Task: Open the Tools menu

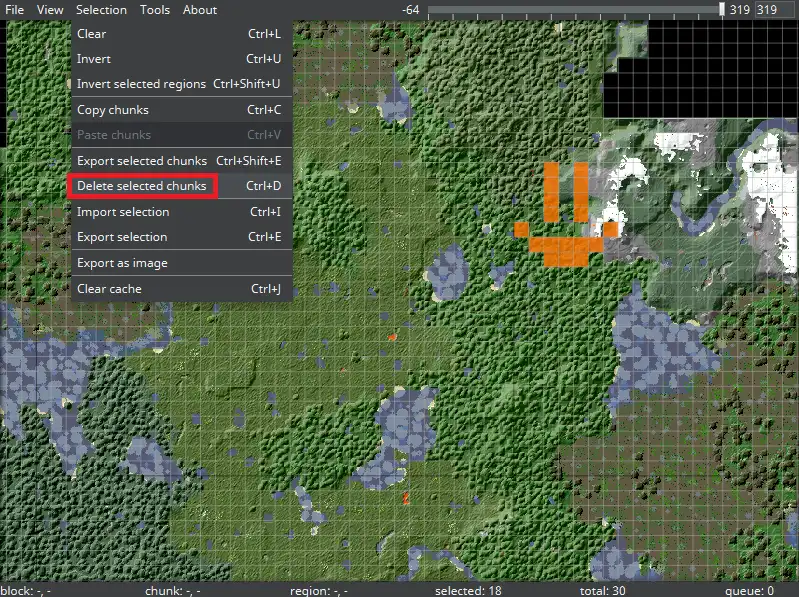Action: click(155, 10)
